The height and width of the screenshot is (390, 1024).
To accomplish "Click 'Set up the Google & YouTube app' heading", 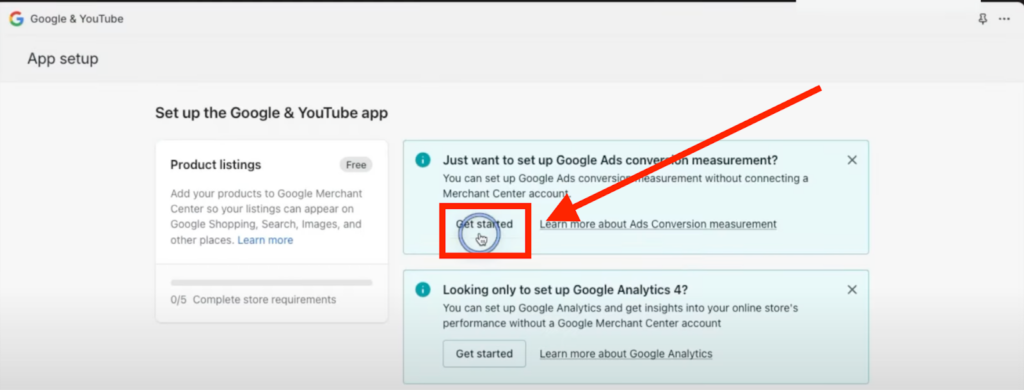I will (271, 113).
